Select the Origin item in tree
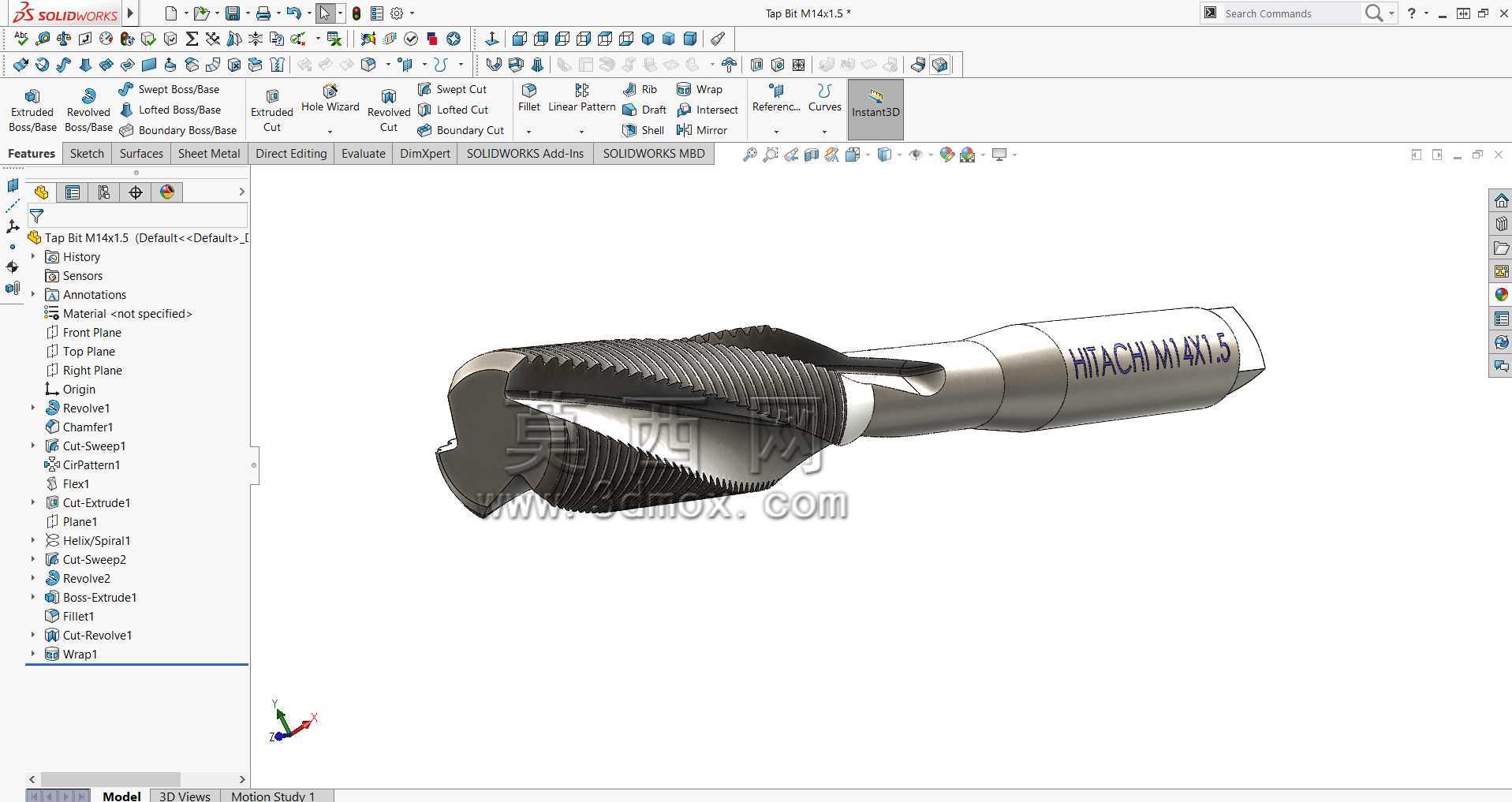The width and height of the screenshot is (1512, 802). tap(70, 389)
